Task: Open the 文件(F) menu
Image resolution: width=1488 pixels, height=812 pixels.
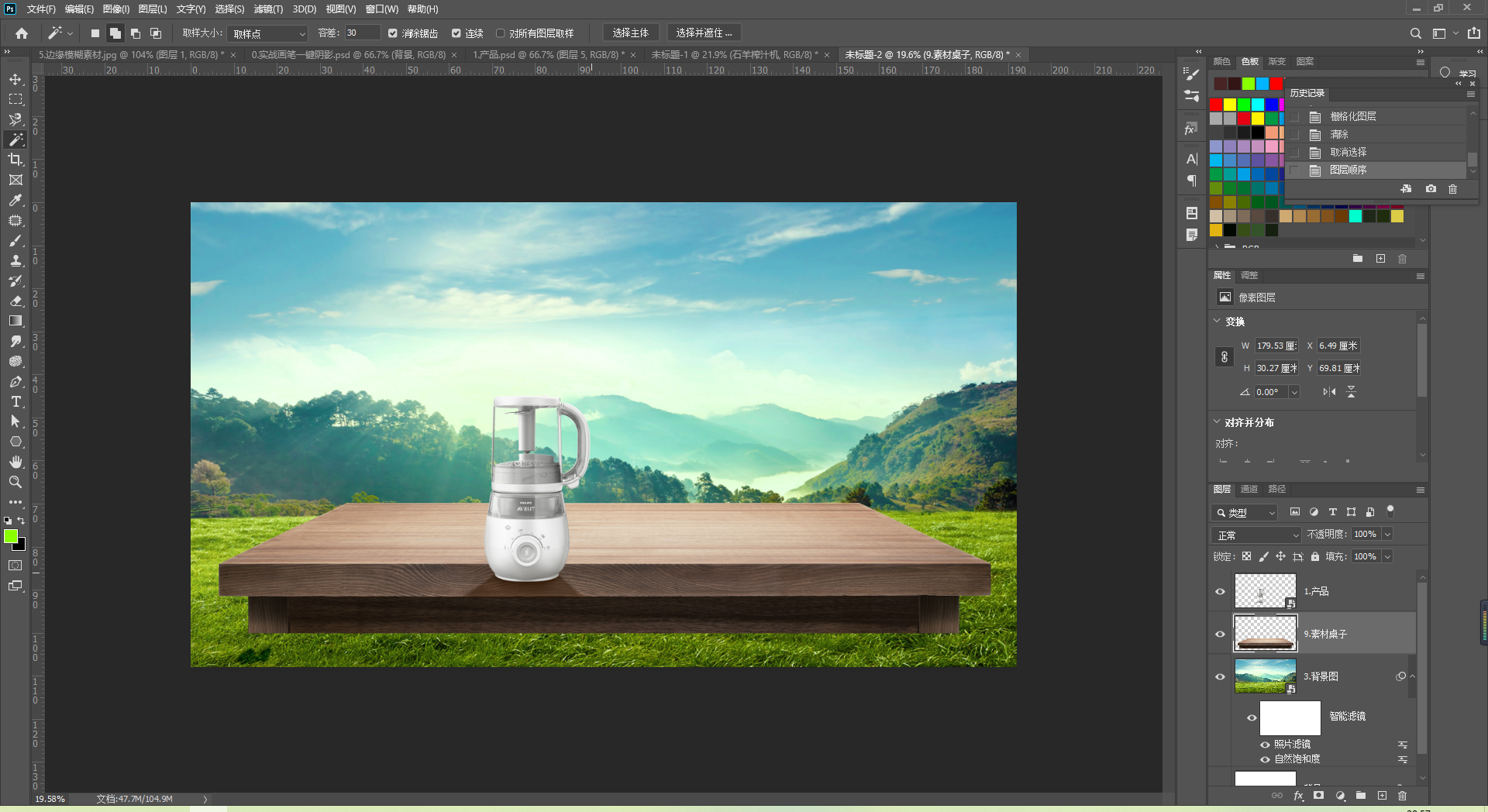Action: 41,9
